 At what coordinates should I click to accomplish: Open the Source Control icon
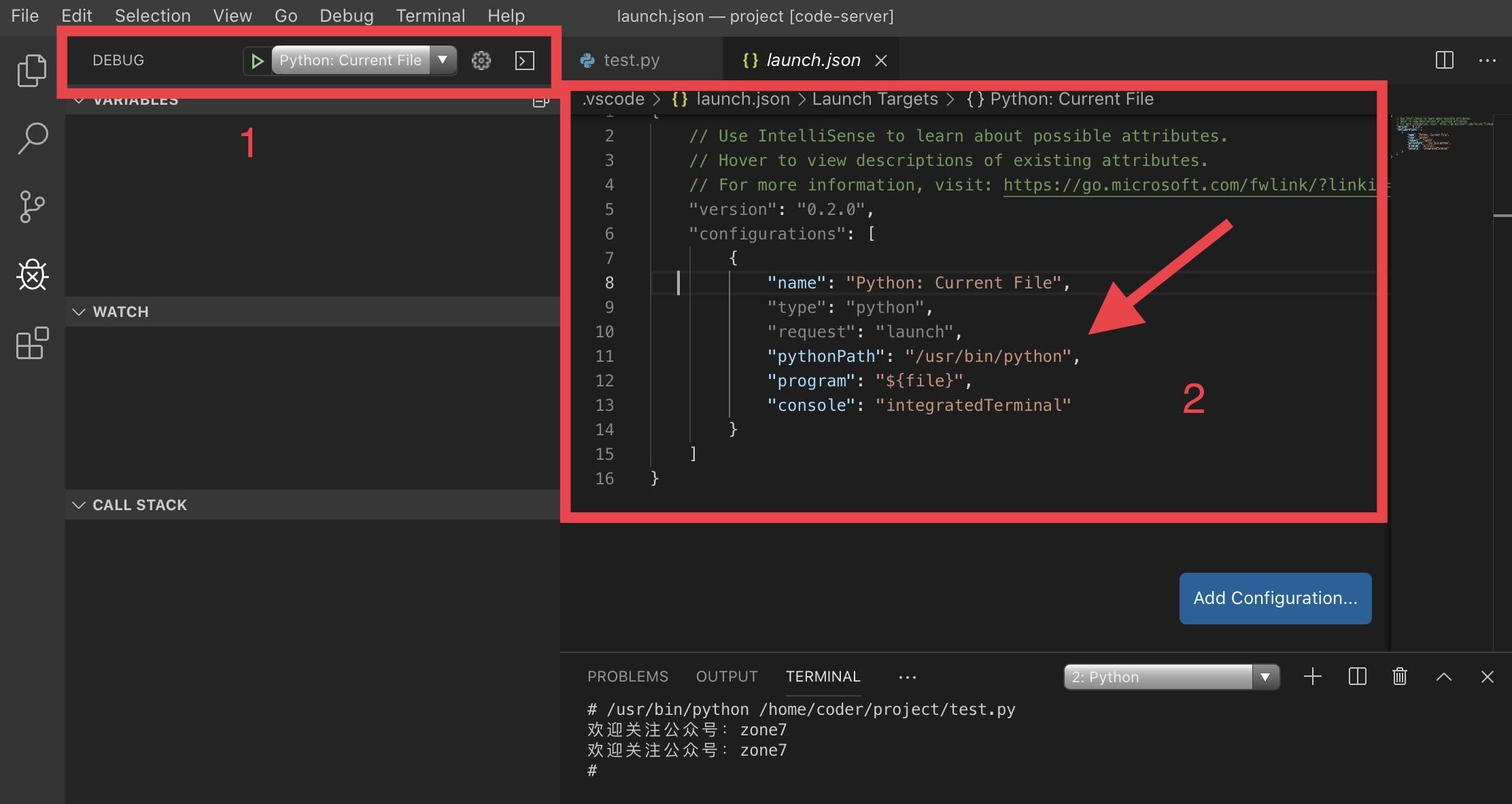(32, 207)
